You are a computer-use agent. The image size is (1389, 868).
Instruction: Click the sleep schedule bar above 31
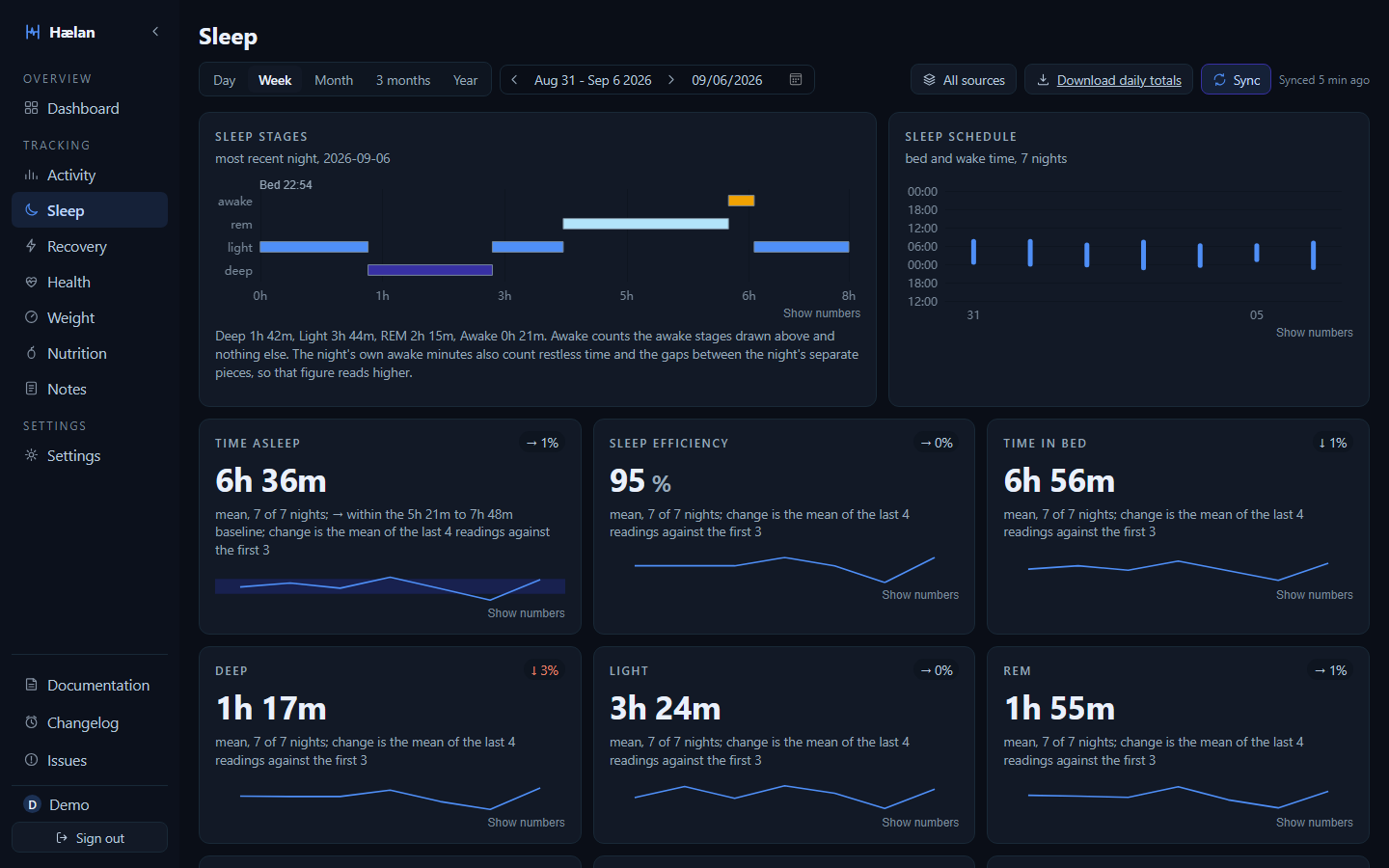973,252
